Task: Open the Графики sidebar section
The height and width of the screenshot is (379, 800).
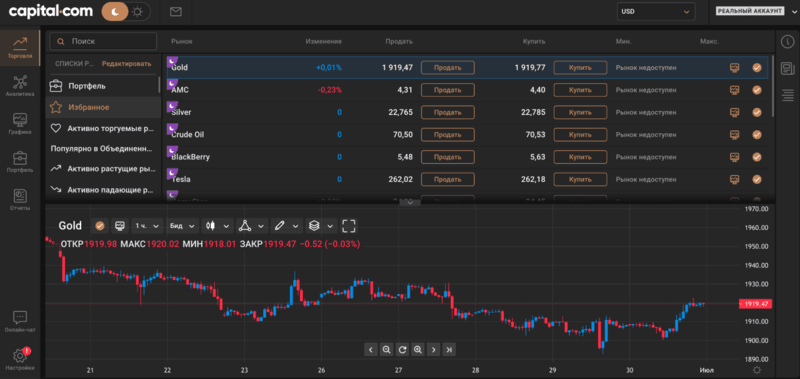Action: coord(20,124)
